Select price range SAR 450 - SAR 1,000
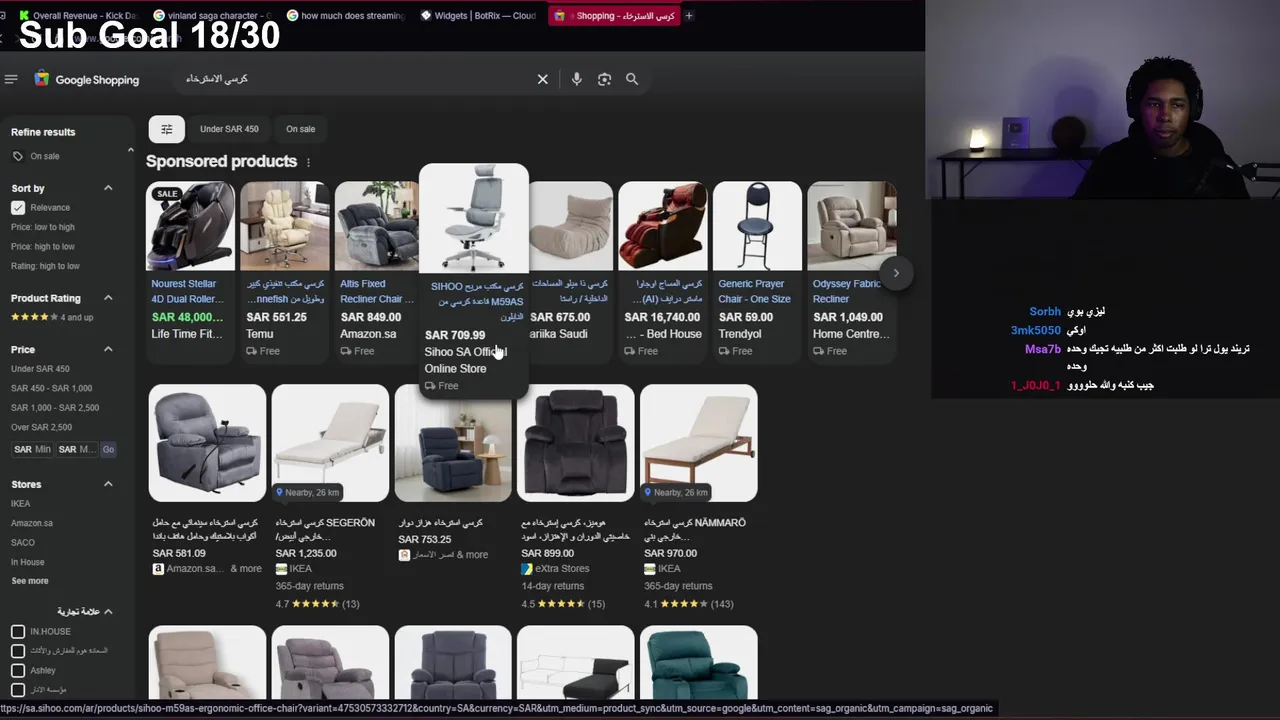The image size is (1280, 720). click(51, 388)
